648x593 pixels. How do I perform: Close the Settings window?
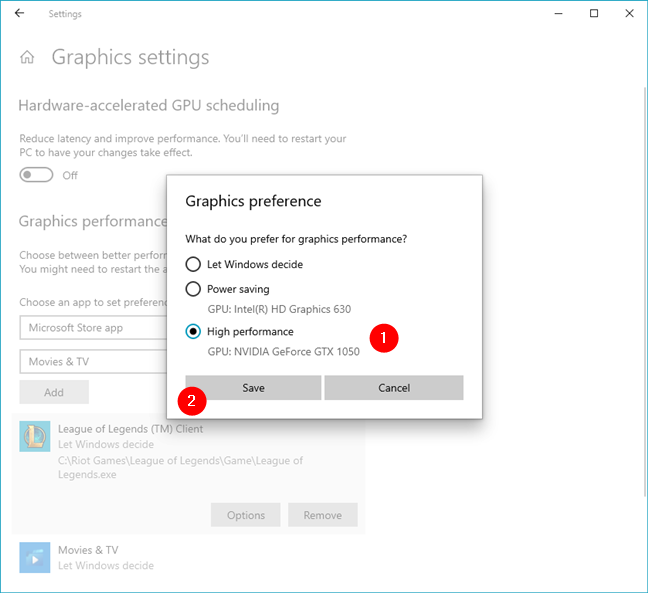click(x=629, y=13)
